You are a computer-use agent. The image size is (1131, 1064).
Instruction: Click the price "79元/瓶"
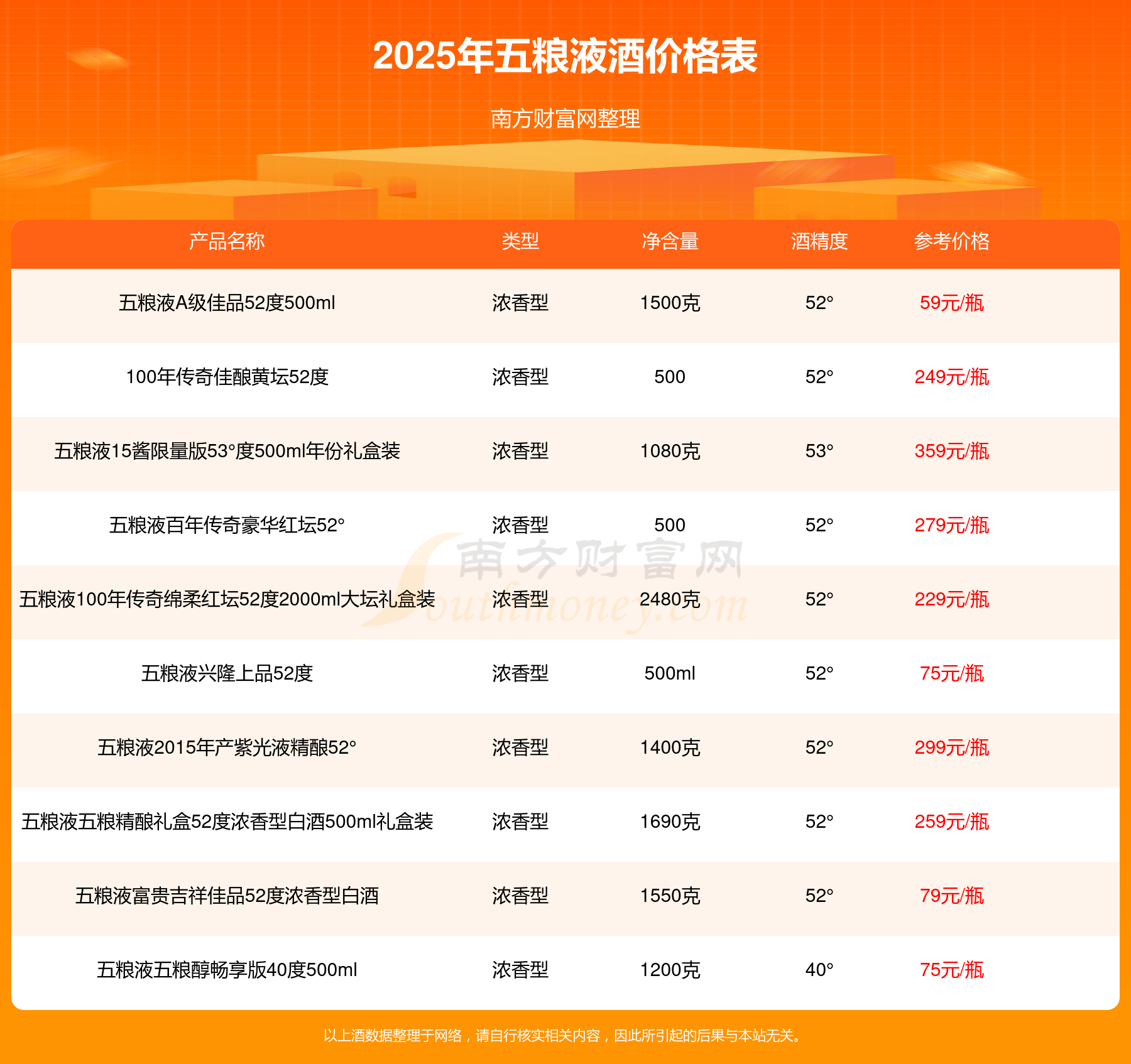pos(952,896)
